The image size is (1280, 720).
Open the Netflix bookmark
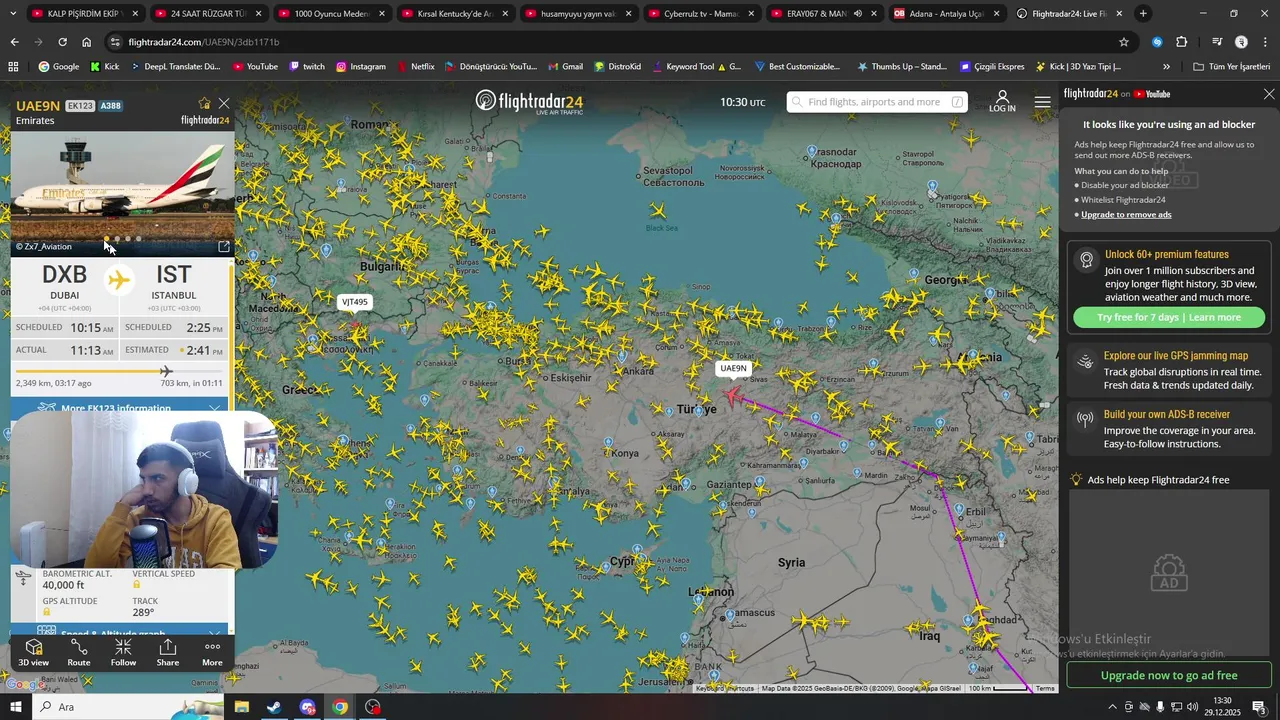[x=416, y=67]
